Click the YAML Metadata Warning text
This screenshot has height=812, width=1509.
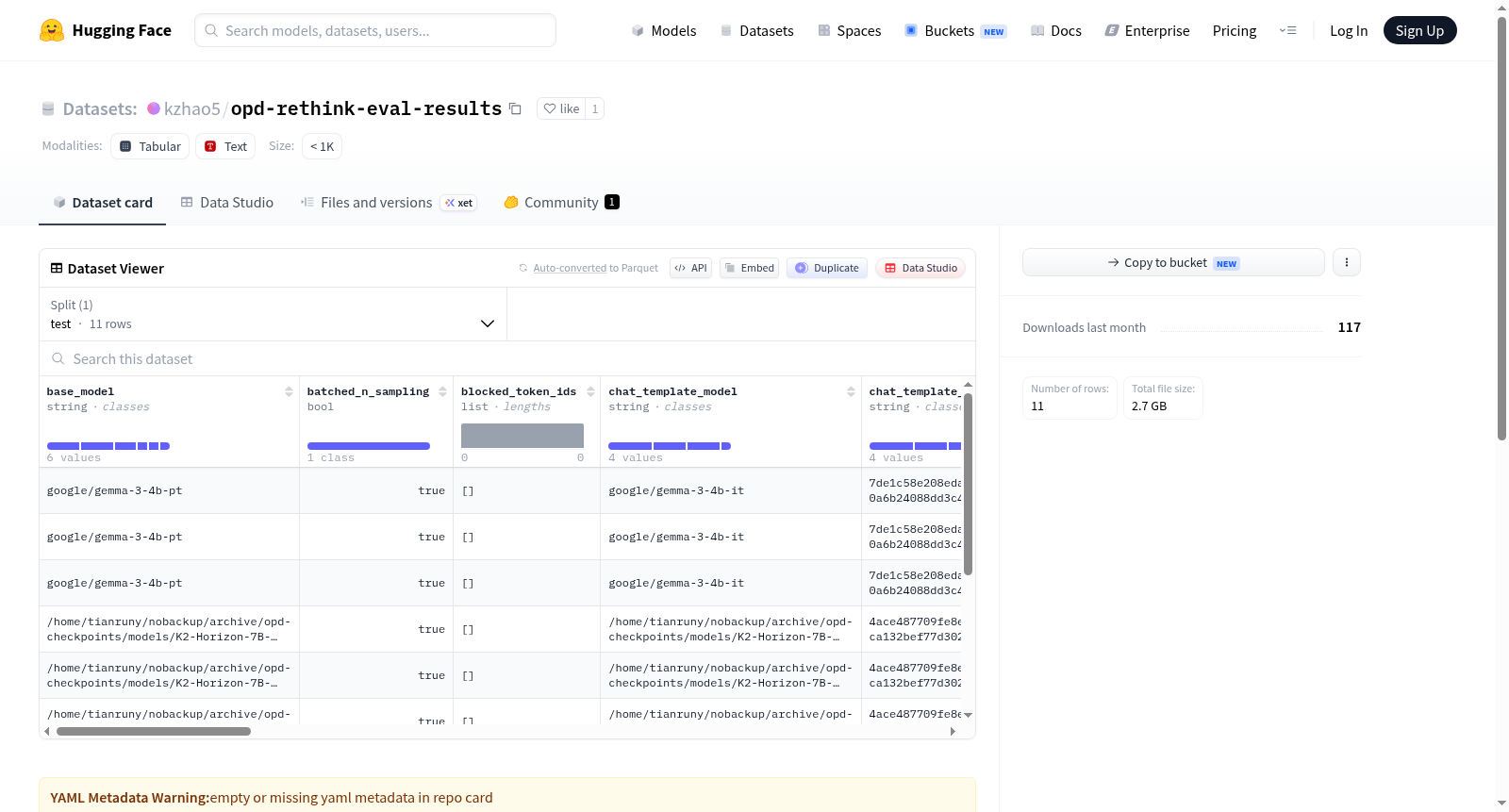pos(272,798)
